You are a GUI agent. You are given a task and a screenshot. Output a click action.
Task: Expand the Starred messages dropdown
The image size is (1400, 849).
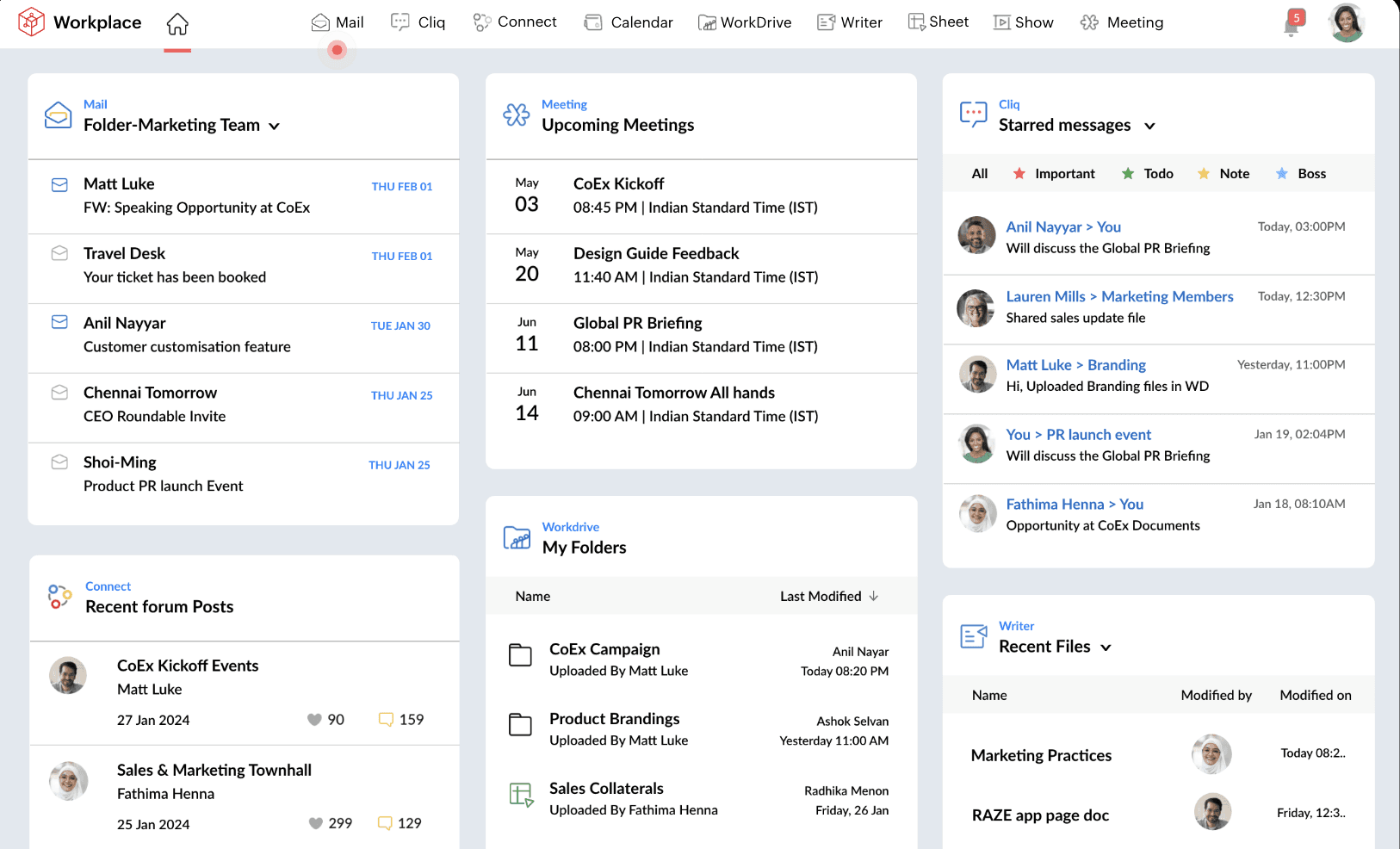coord(1149,127)
